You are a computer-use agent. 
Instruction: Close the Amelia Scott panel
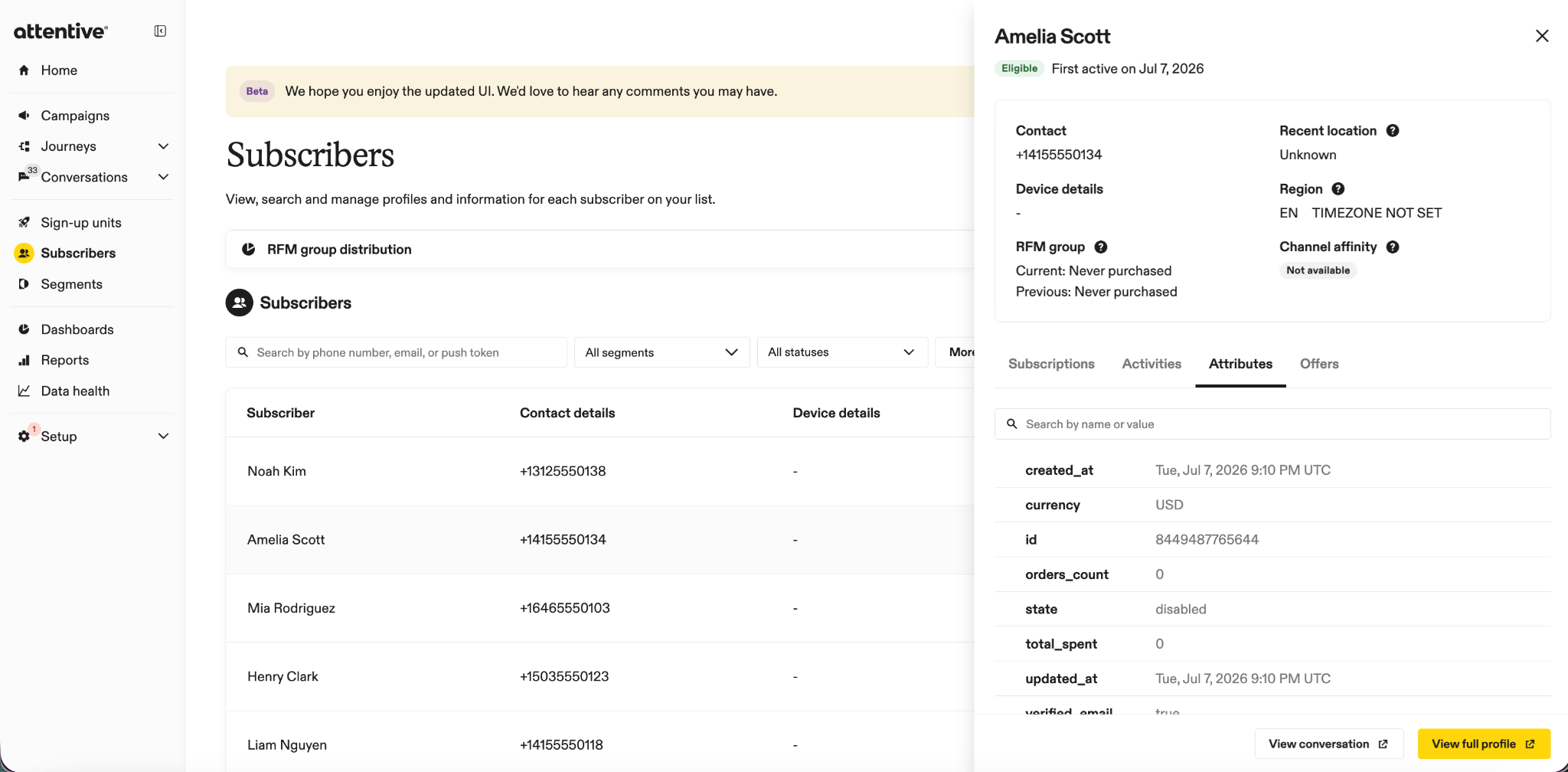1542,36
